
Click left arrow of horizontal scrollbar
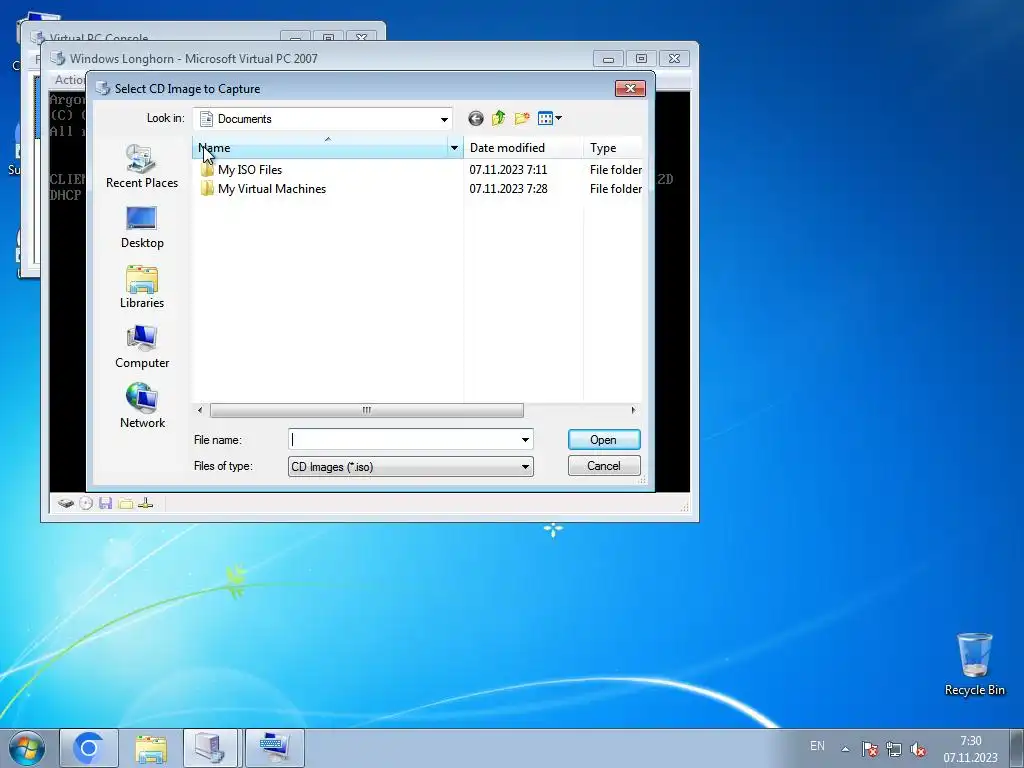pos(200,410)
